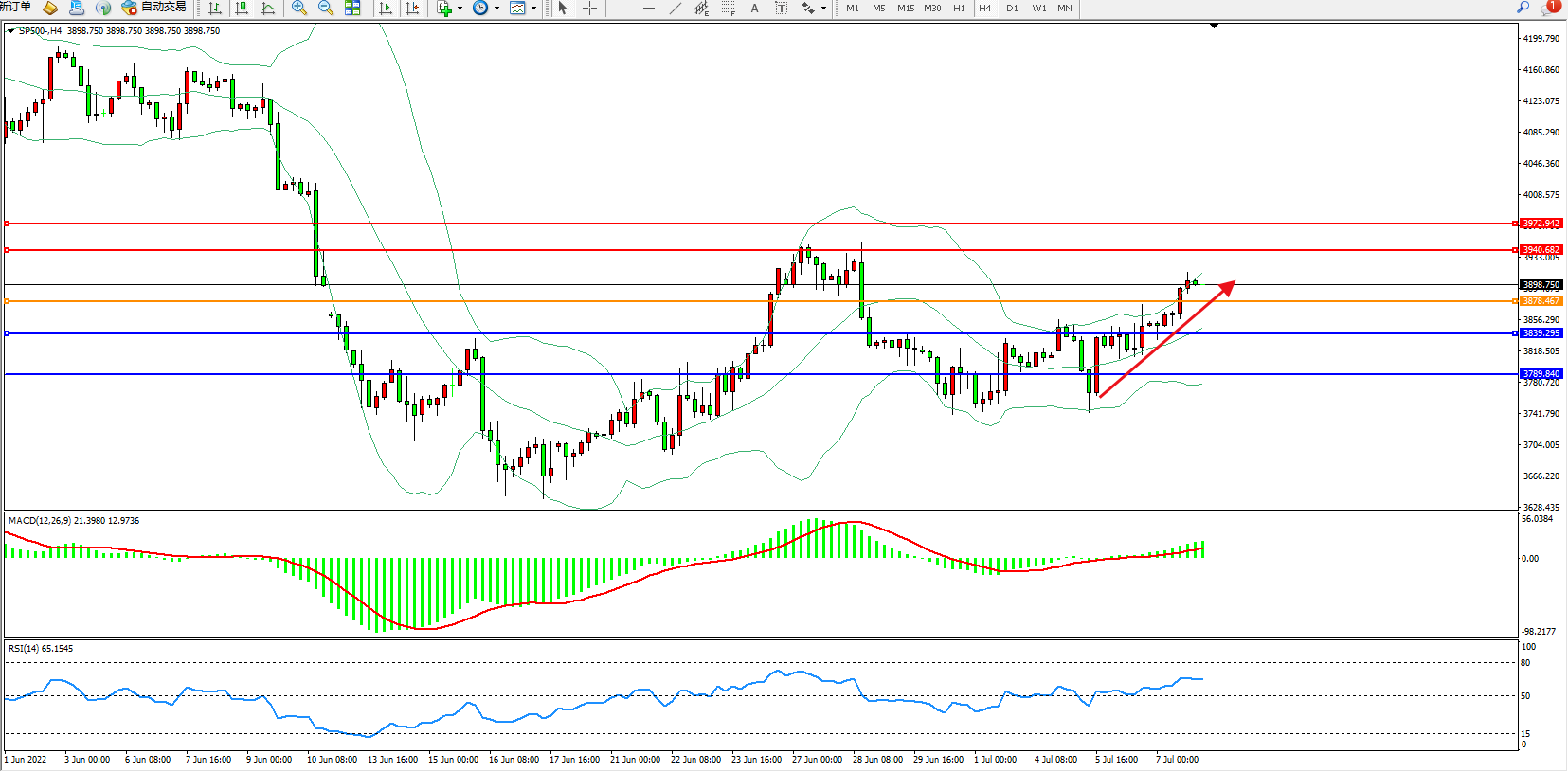The height and width of the screenshot is (772, 1568).
Task: Click the chart shift triangle marker
Action: (x=1214, y=27)
